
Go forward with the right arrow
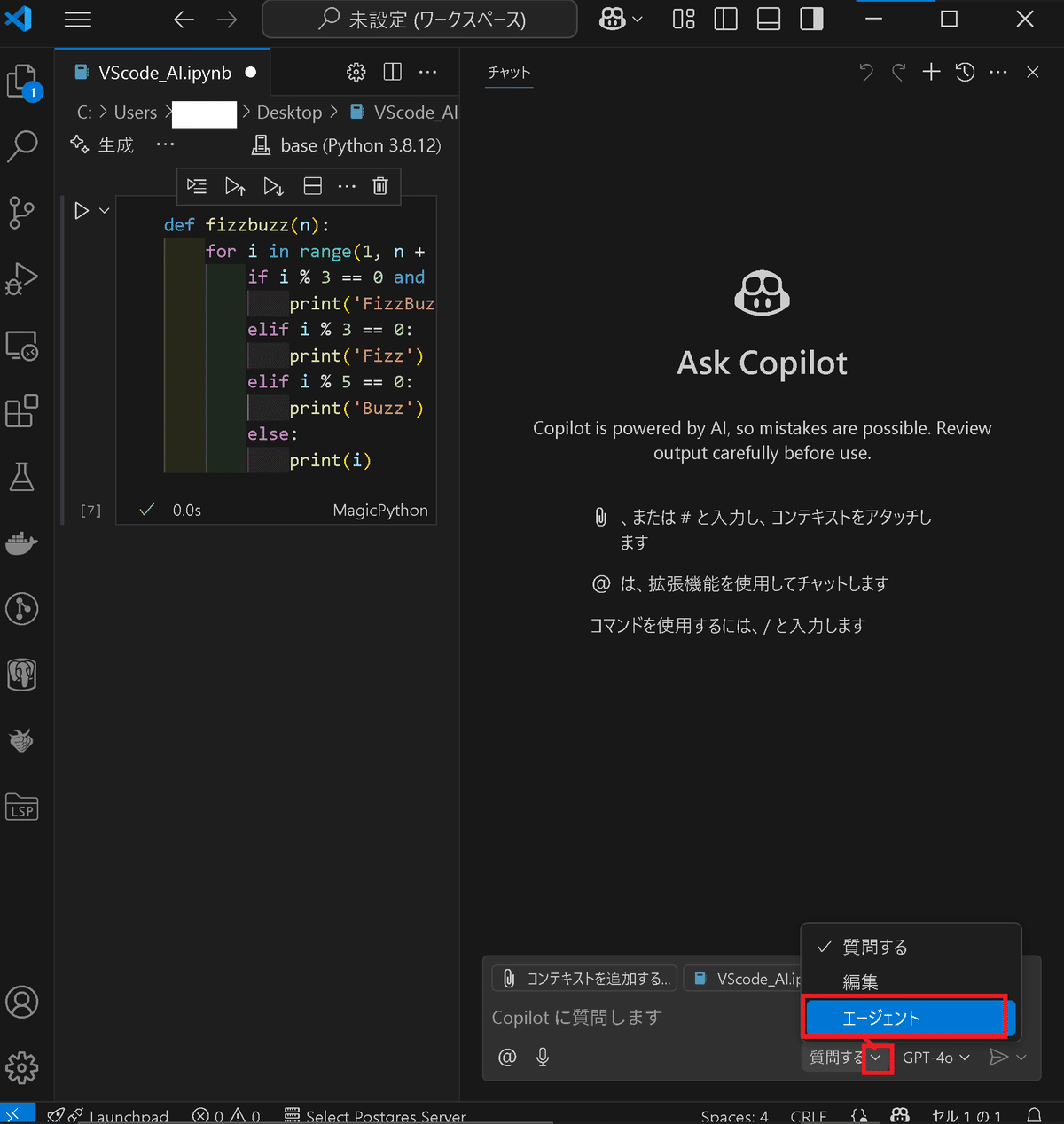pos(227,20)
